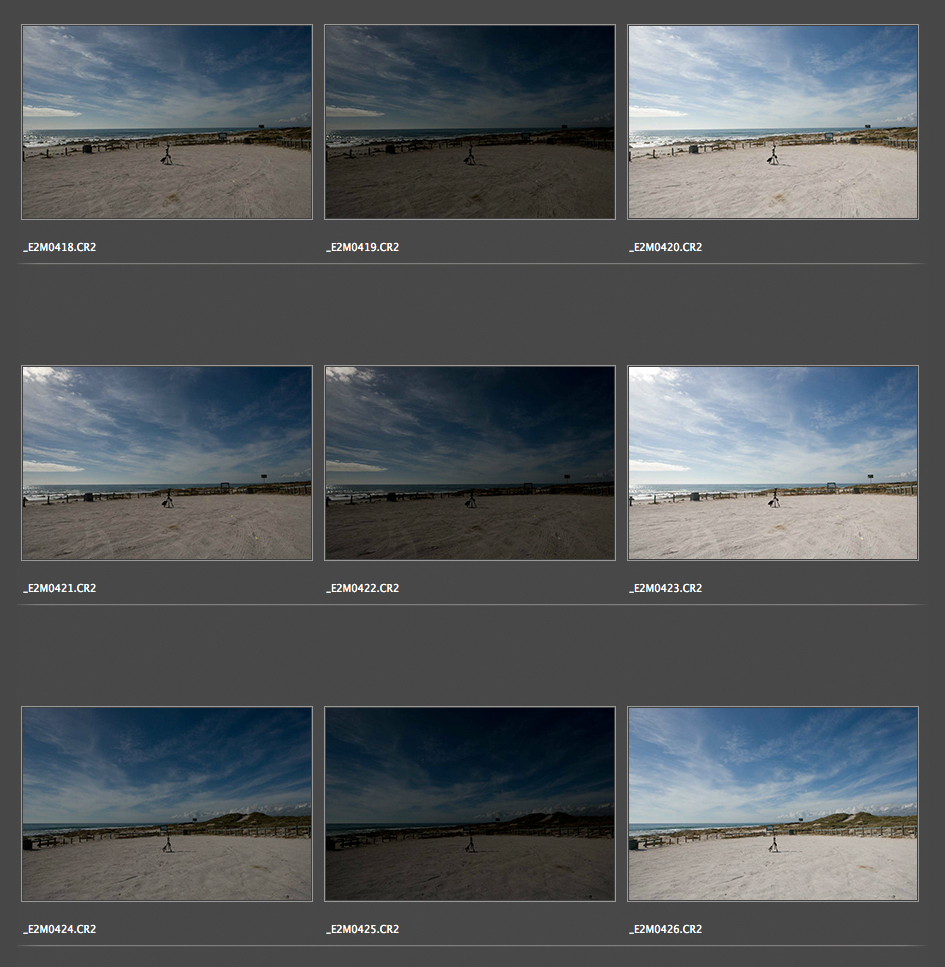Click the filename _E2M0421.CR2
Image resolution: width=945 pixels, height=967 pixels.
pyautogui.click(x=60, y=588)
